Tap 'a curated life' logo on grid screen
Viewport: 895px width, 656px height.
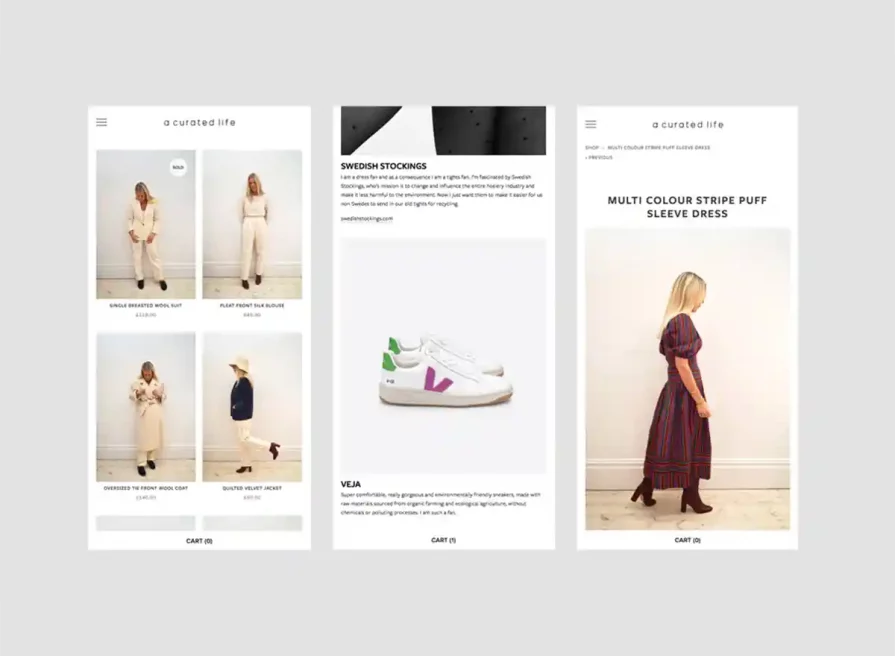[199, 122]
